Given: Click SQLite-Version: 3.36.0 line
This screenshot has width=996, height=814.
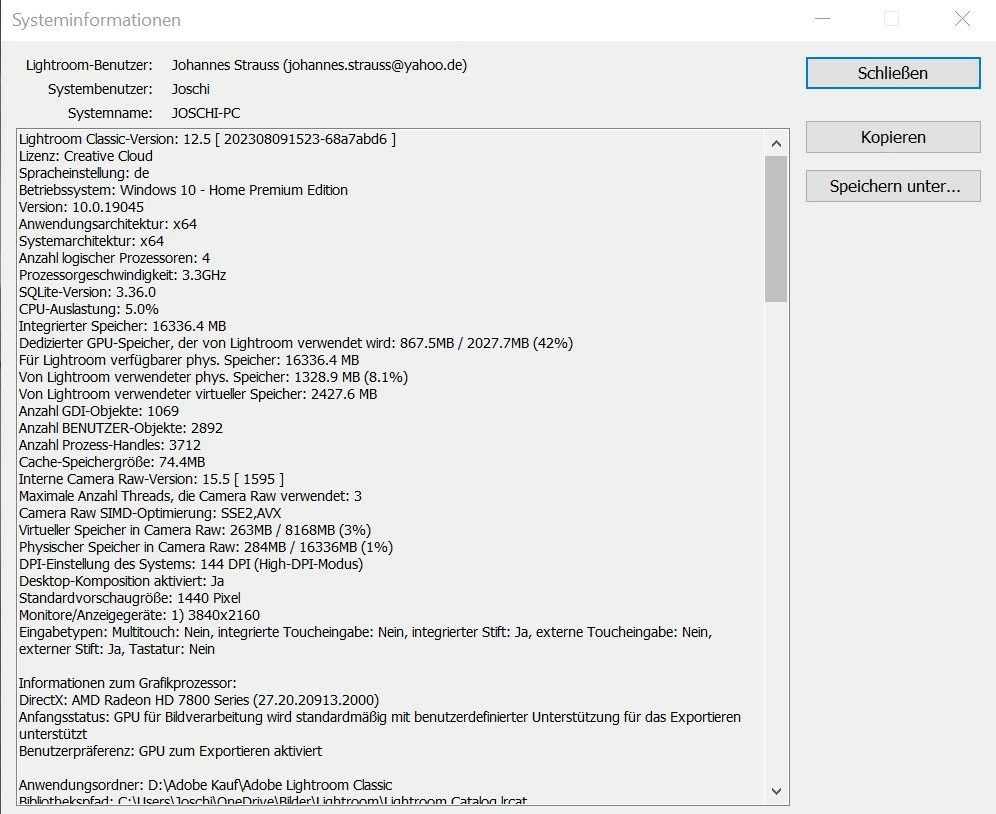Looking at the screenshot, I should 87,292.
